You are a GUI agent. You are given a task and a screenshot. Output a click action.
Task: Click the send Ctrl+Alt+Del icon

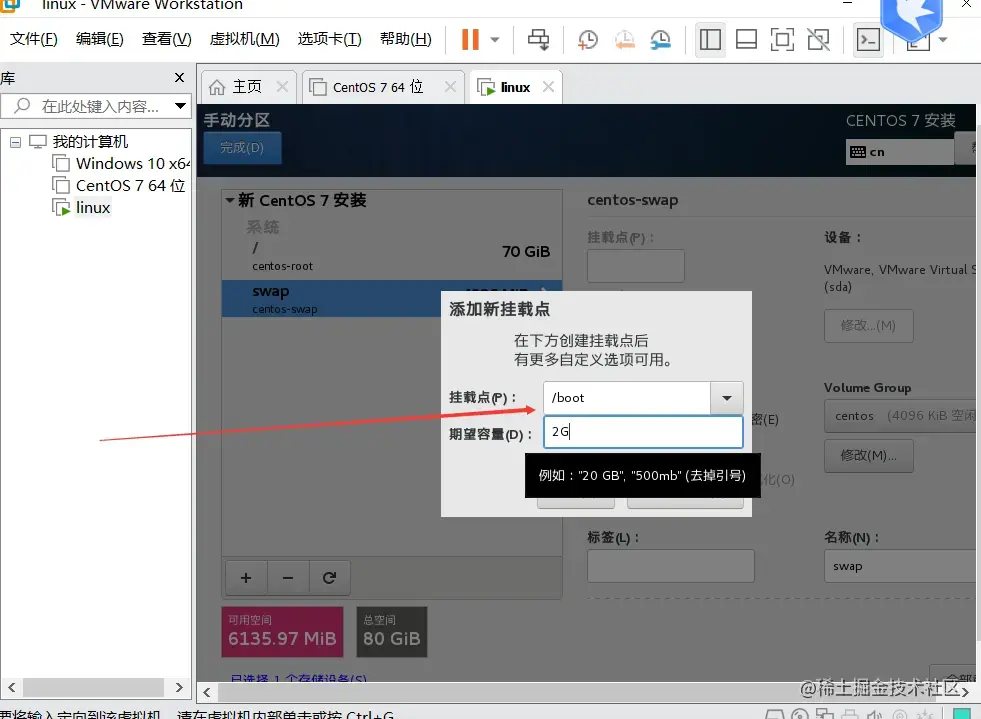[538, 39]
